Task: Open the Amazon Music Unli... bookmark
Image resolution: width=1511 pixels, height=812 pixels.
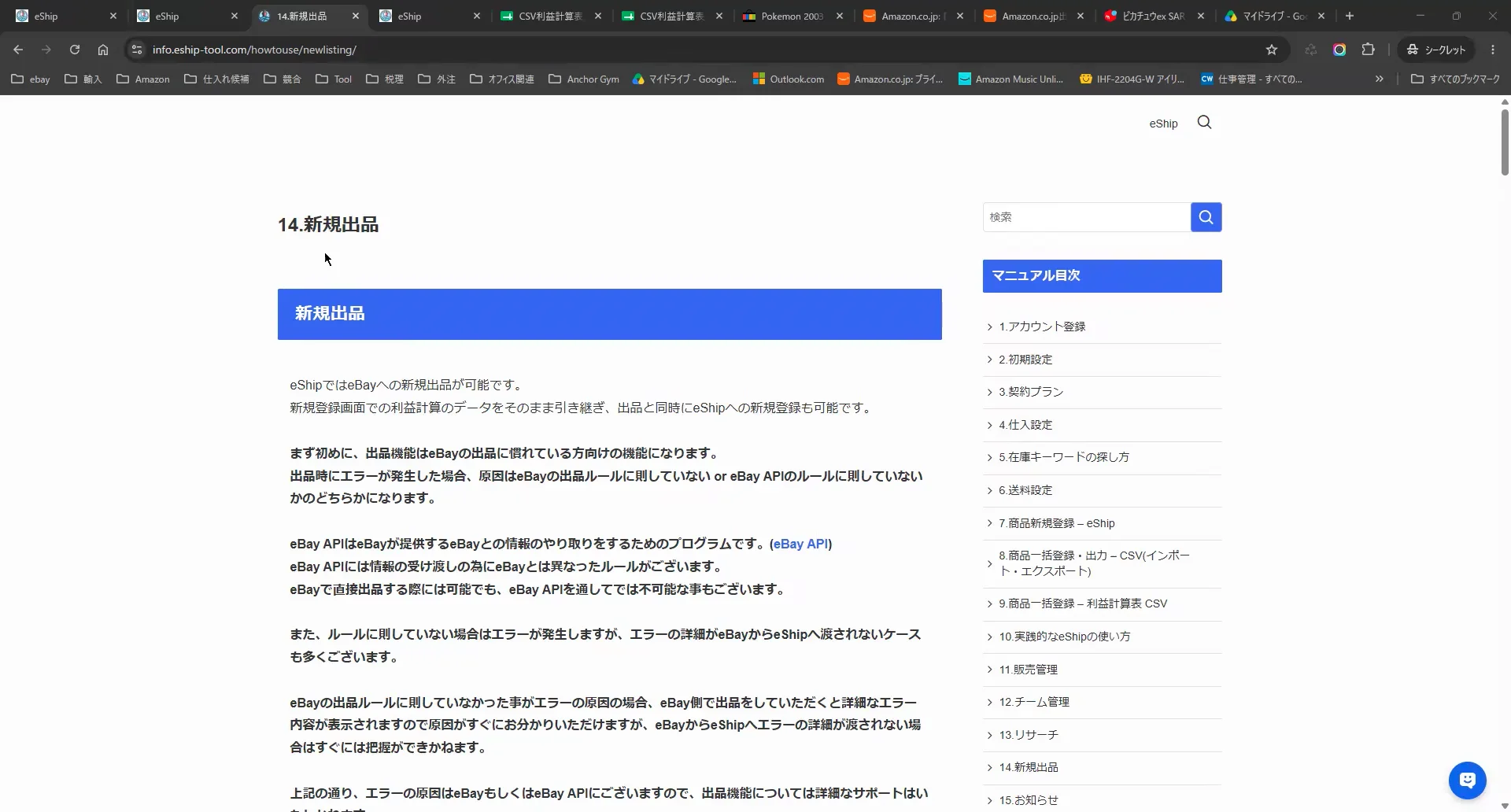Action: pyautogui.click(x=1010, y=79)
